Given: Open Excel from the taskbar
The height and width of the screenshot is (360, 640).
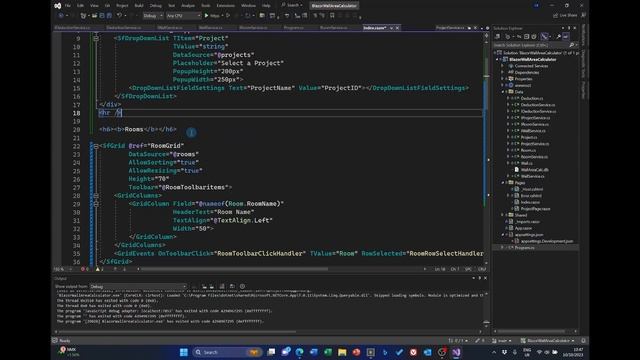Looking at the screenshot, I should (328, 352).
